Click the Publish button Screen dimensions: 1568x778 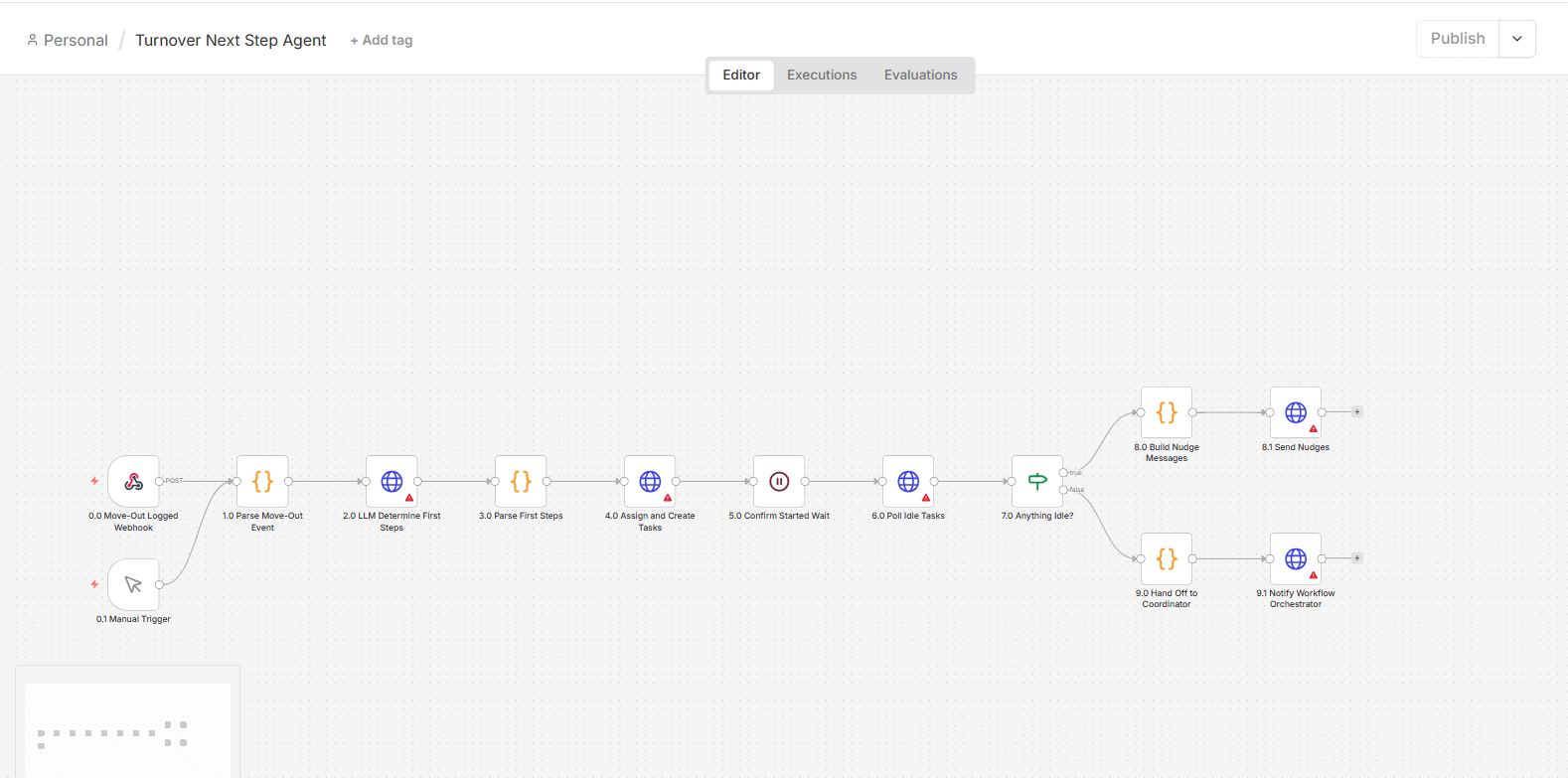click(x=1458, y=39)
